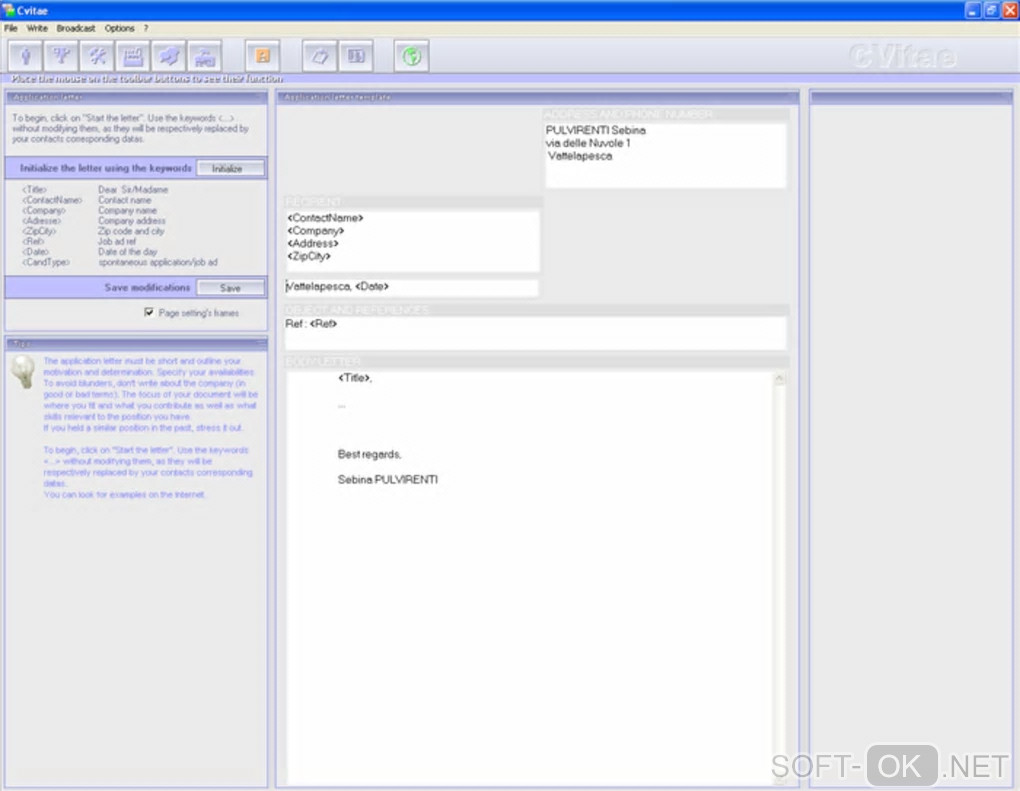
Task: Click the light bulb tips icon
Action: tap(23, 371)
